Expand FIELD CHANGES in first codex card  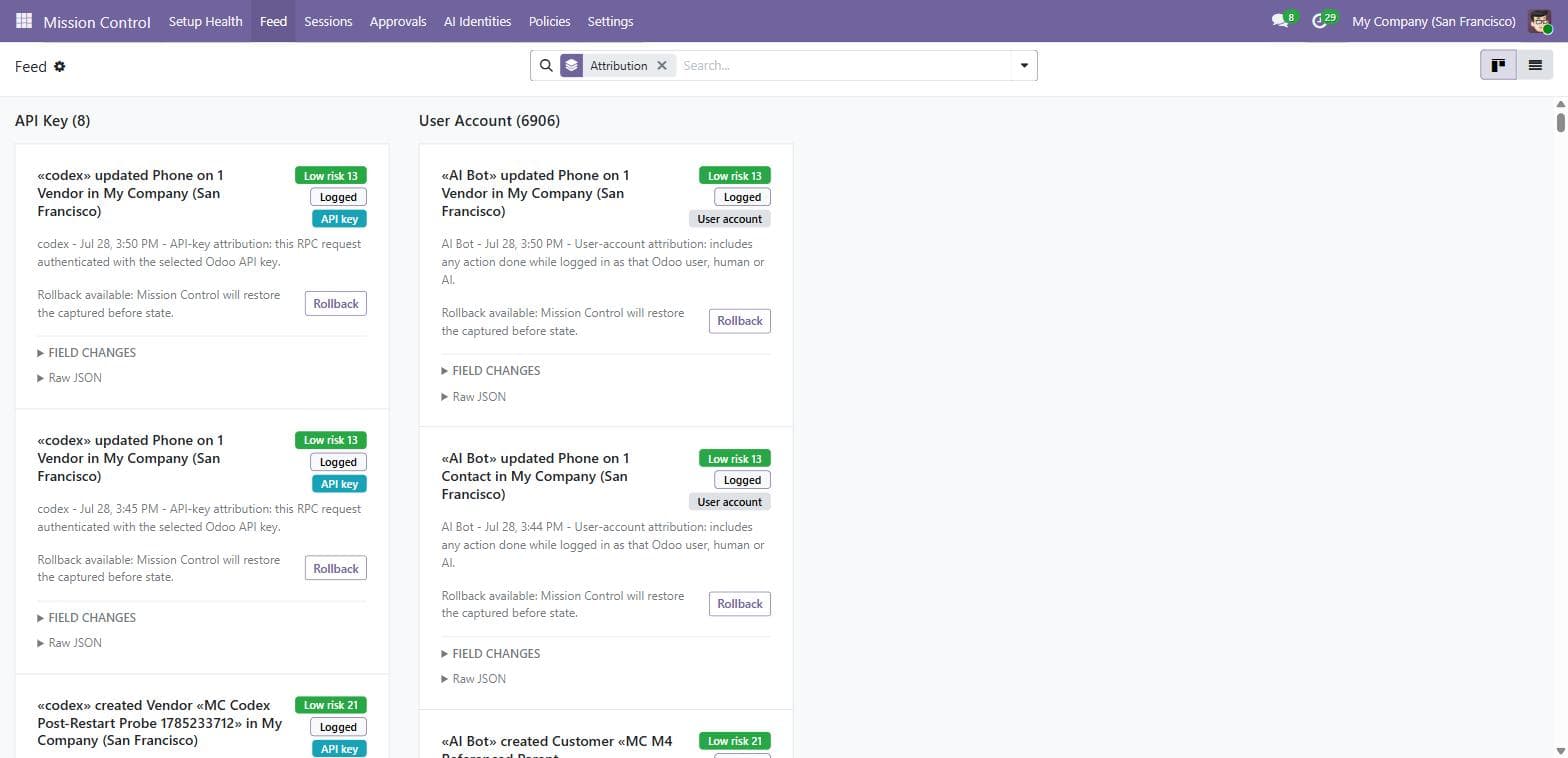86,352
